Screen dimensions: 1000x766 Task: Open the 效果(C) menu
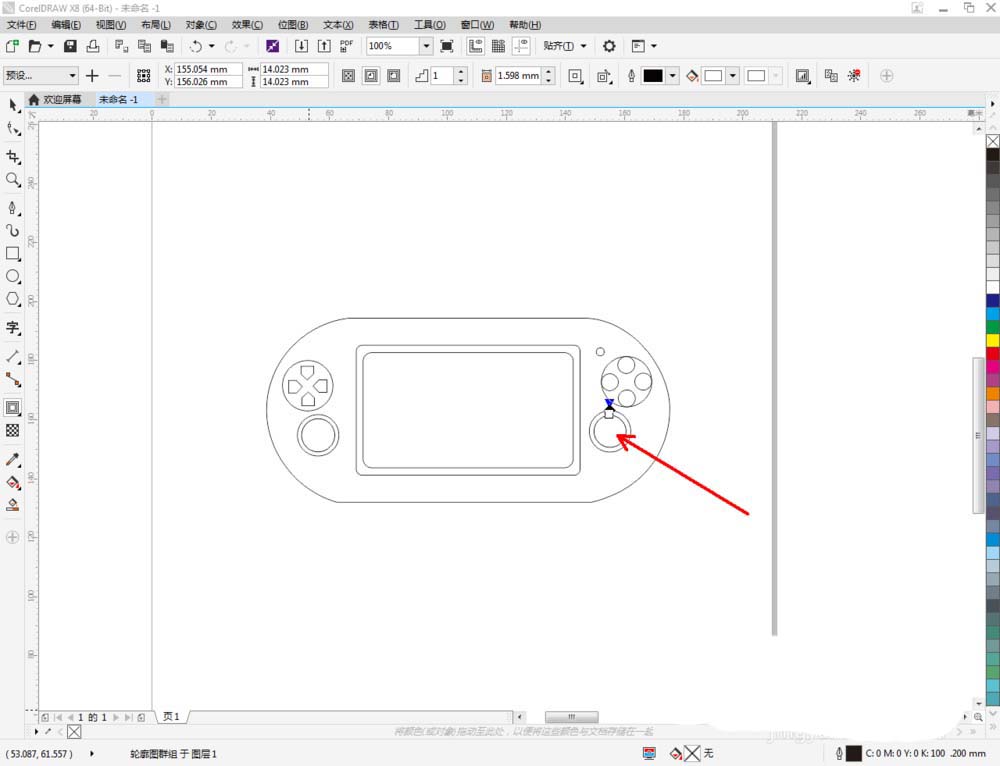pyautogui.click(x=247, y=24)
